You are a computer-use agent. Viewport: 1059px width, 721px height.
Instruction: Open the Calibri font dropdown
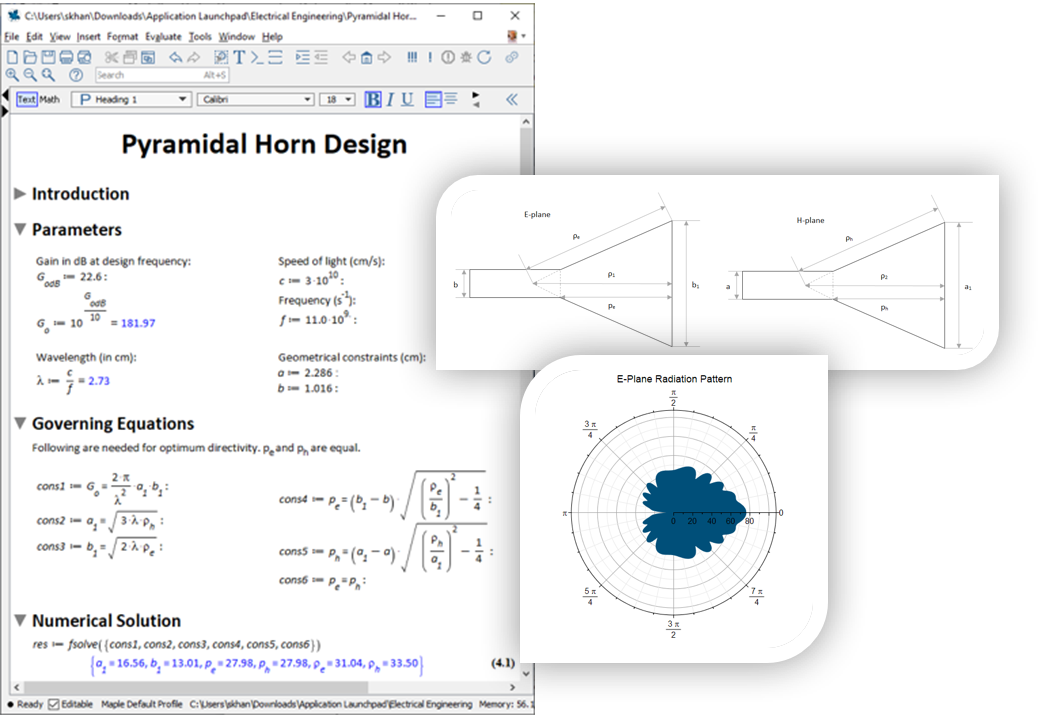coord(257,99)
